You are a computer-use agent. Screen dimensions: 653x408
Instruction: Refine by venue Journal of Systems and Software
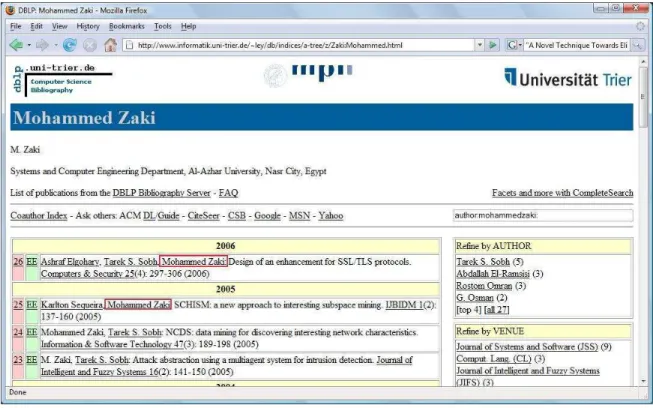pyautogui.click(x=527, y=346)
